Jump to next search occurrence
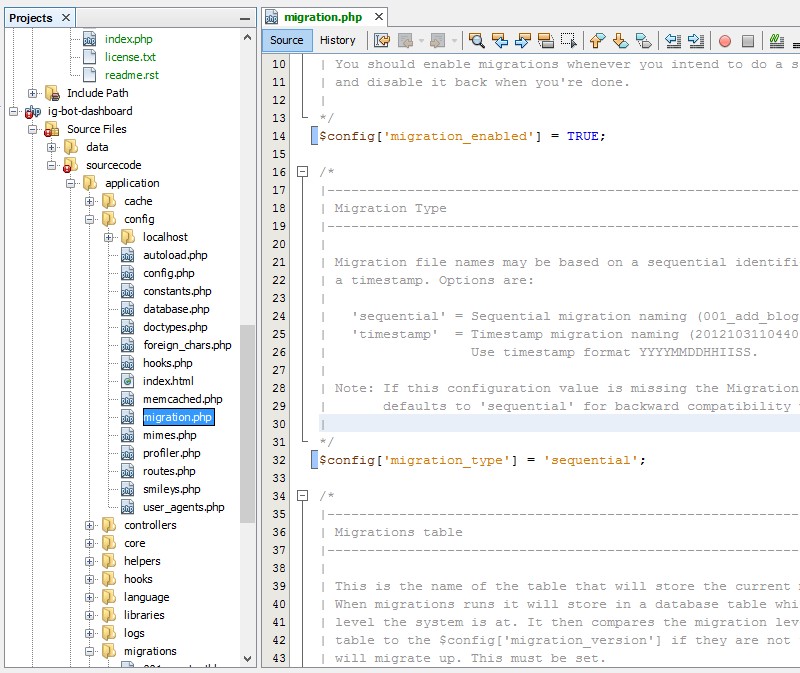The height and width of the screenshot is (673, 800). tap(523, 41)
